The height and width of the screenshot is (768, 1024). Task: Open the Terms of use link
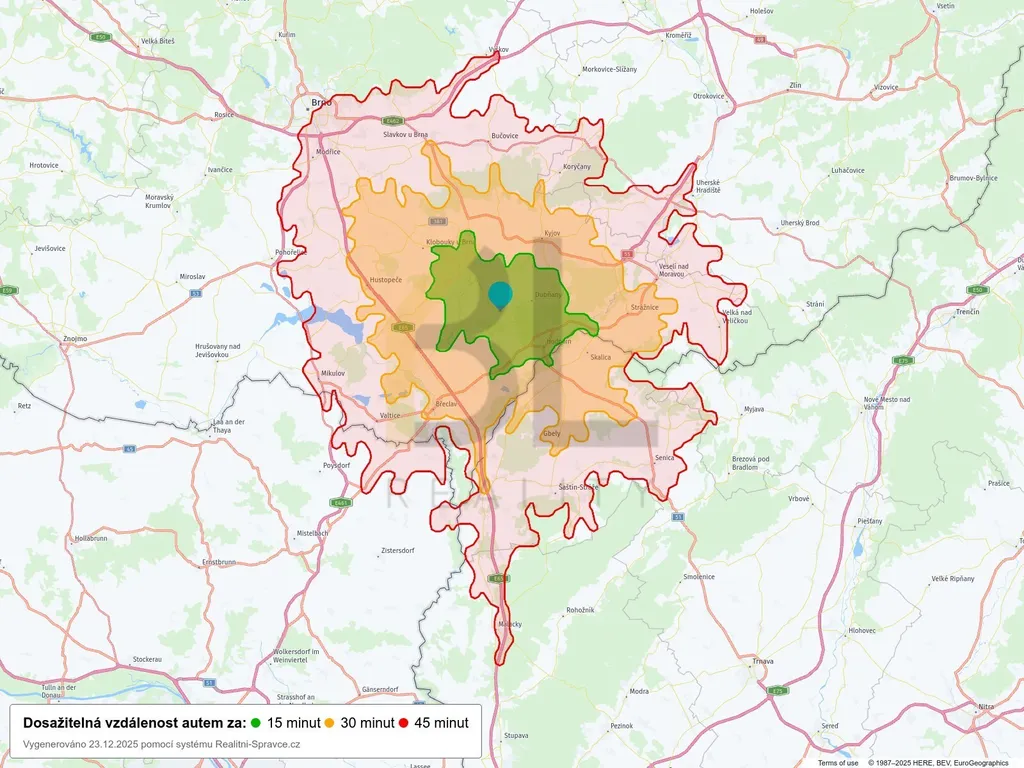coord(838,763)
